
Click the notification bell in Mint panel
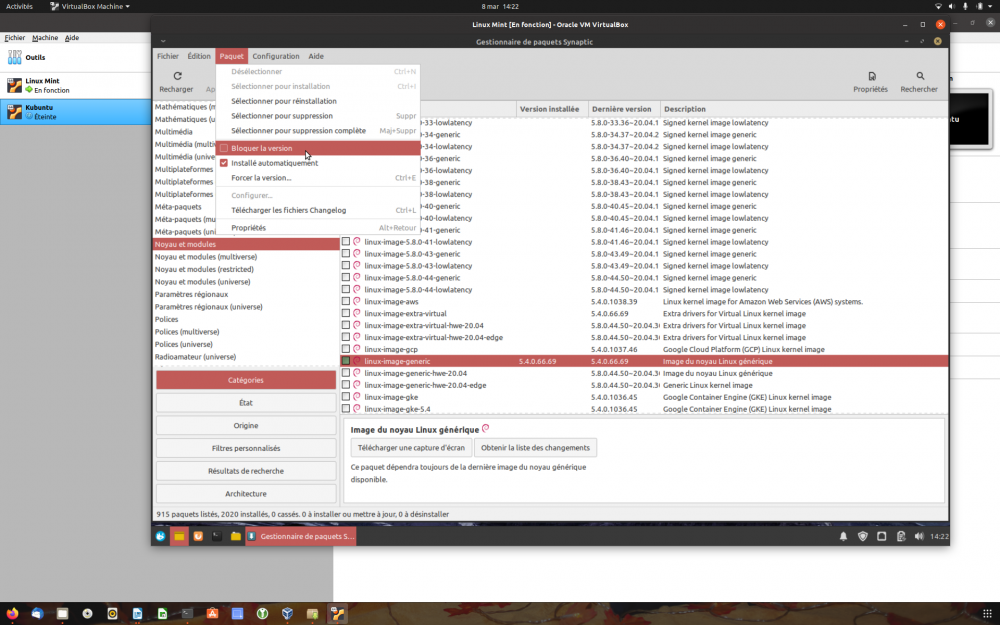[843, 537]
